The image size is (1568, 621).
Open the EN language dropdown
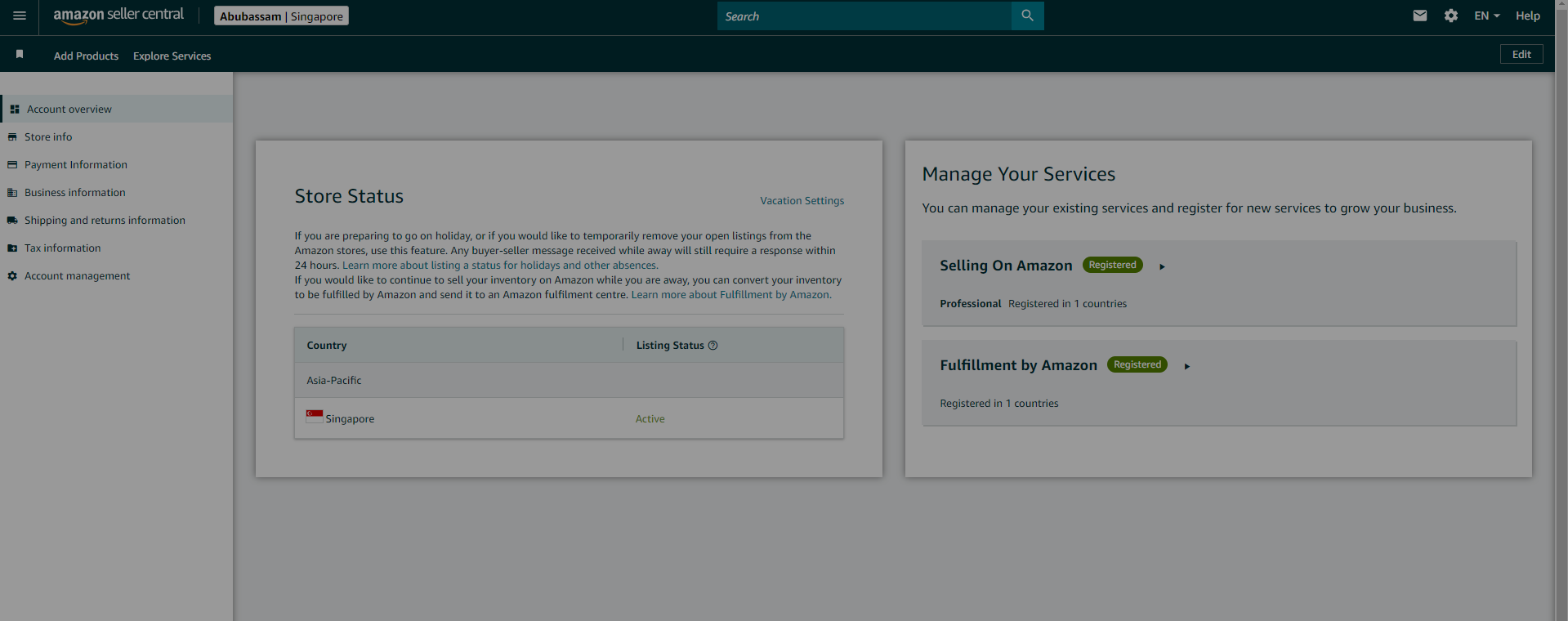[x=1487, y=16]
